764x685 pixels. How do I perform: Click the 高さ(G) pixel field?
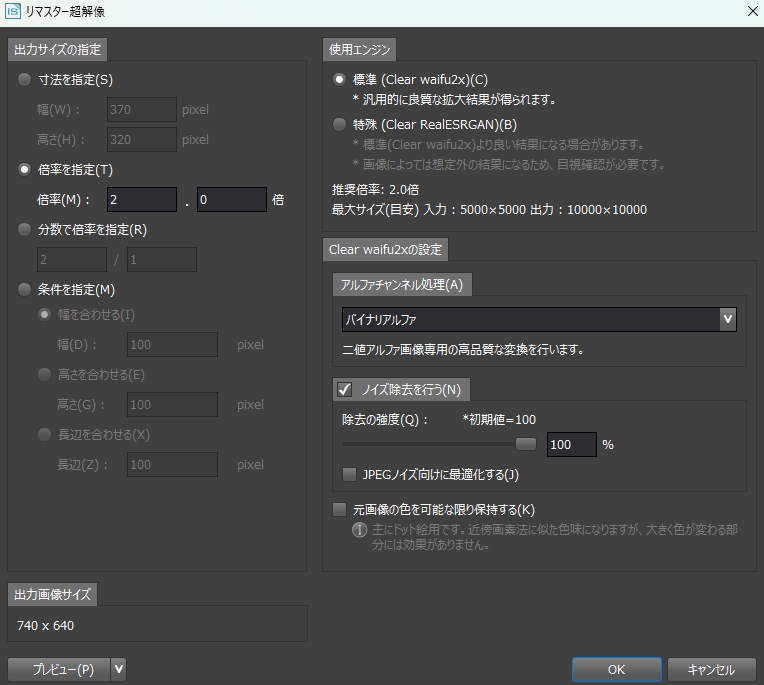click(172, 405)
